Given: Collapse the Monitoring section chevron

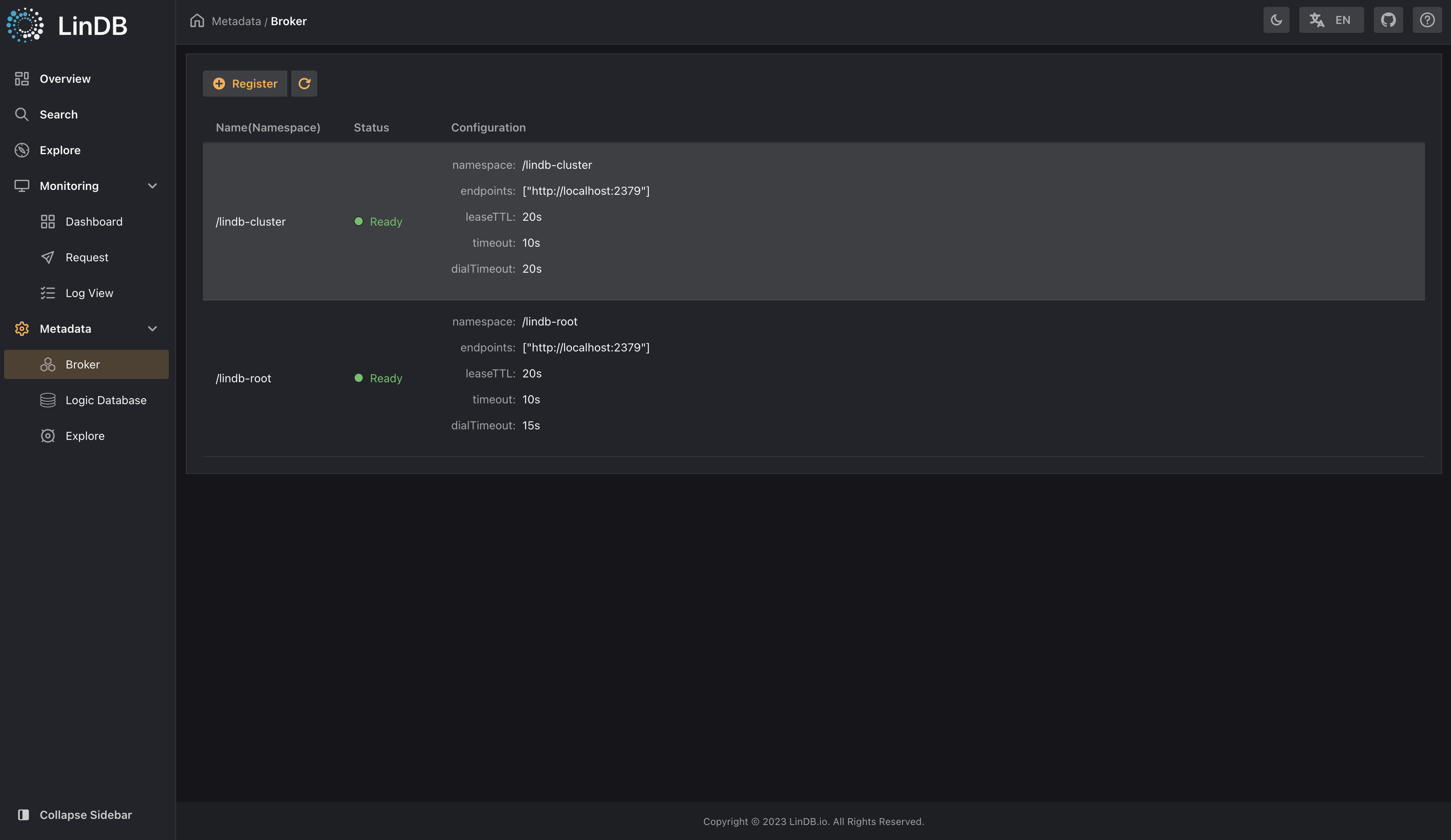Looking at the screenshot, I should (152, 185).
